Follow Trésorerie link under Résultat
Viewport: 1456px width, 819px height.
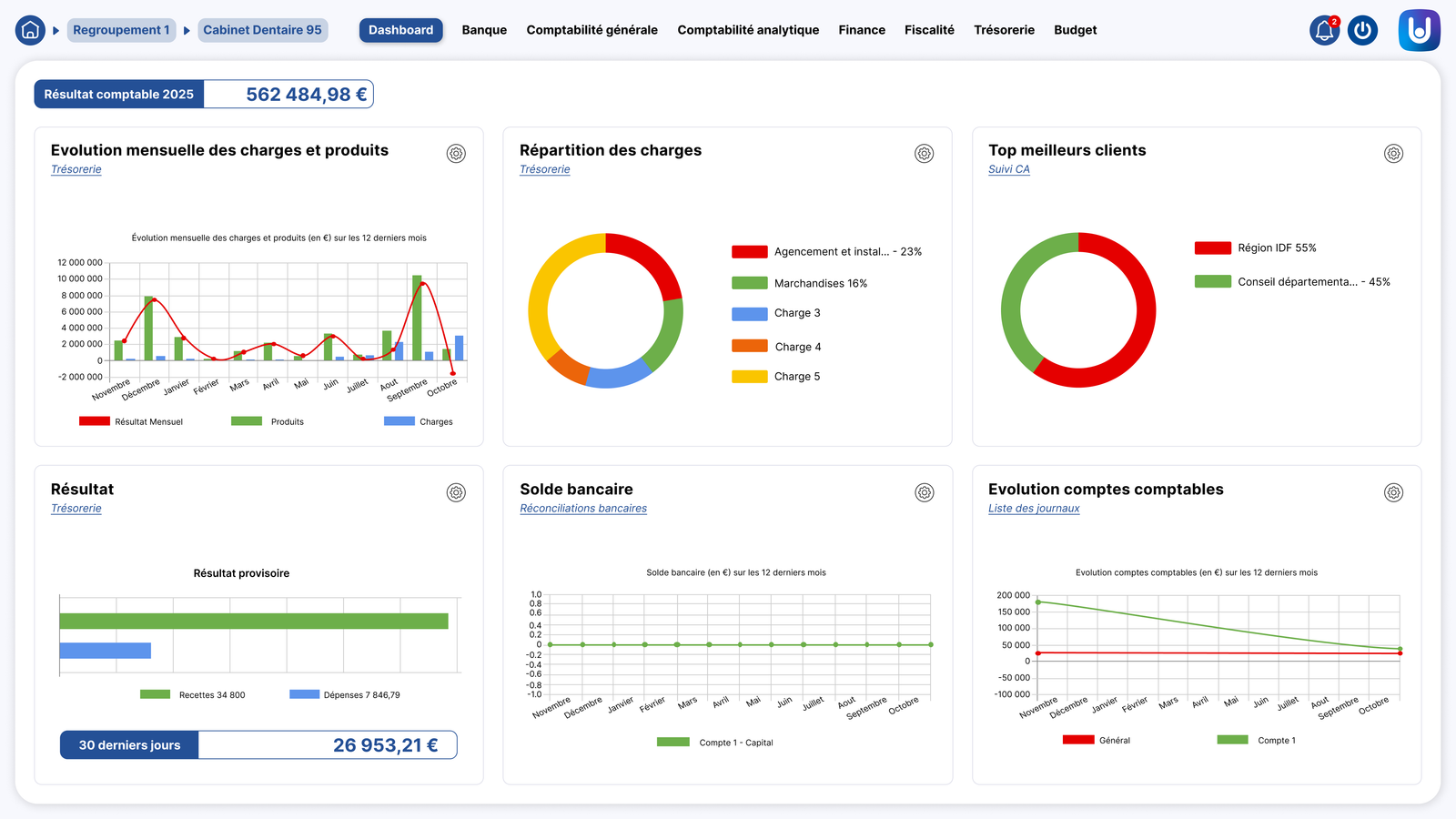pyautogui.click(x=76, y=509)
